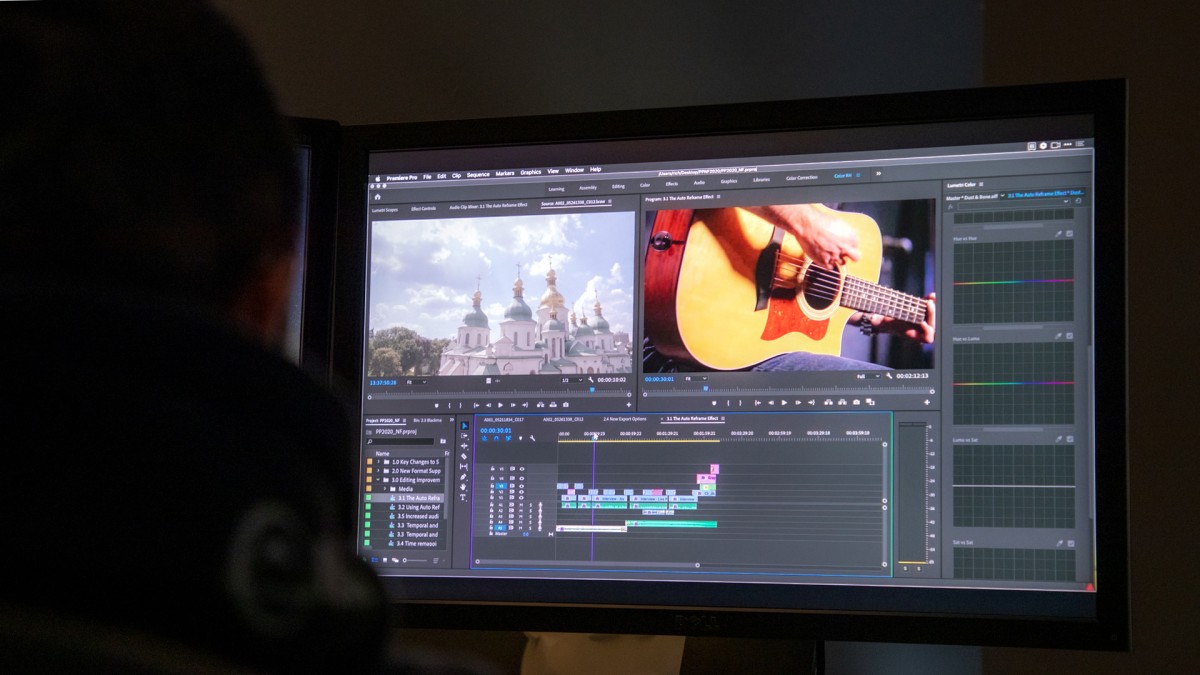Click Go to Out point in Program monitor

pos(811,402)
